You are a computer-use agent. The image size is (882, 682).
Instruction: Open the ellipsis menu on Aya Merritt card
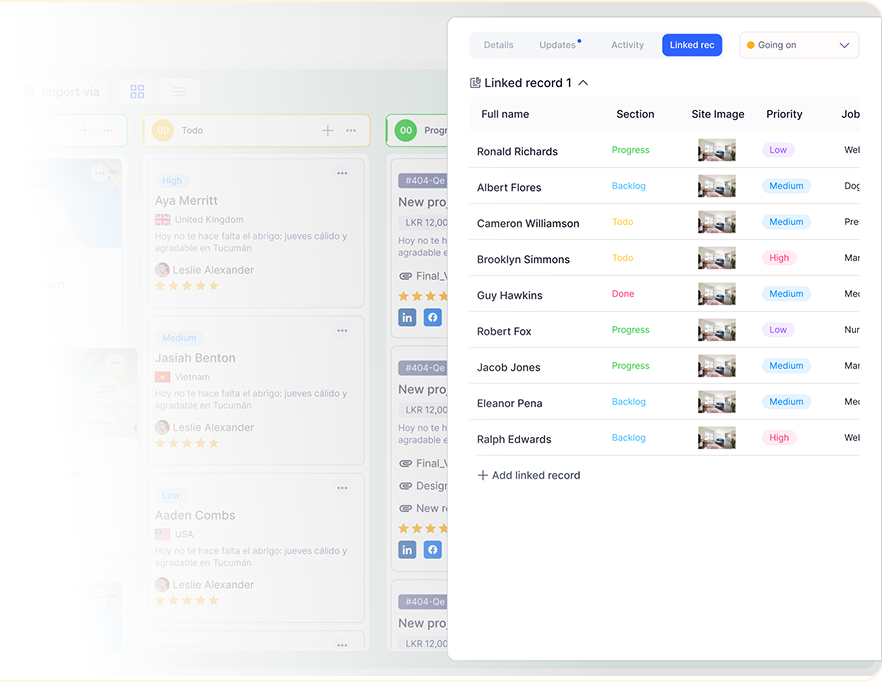tap(342, 172)
